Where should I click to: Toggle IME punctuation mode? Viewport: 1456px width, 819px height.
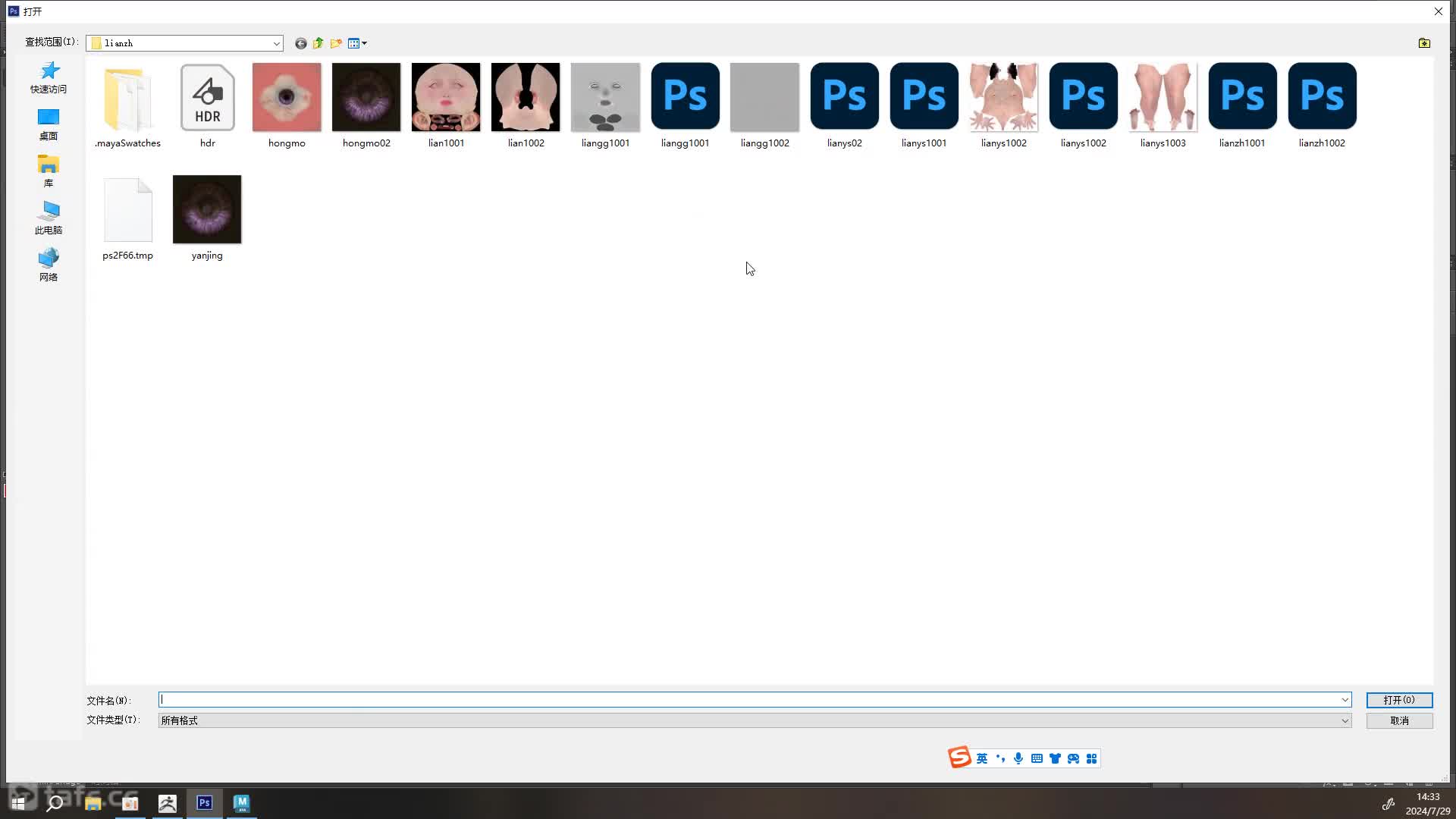[1000, 758]
